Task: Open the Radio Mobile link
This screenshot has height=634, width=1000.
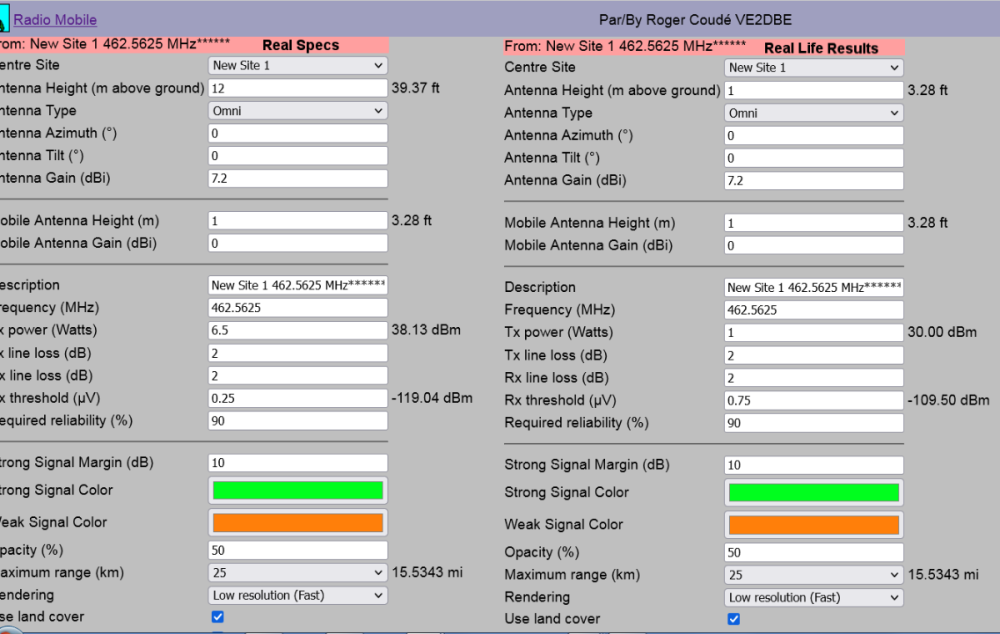Action: (55, 20)
